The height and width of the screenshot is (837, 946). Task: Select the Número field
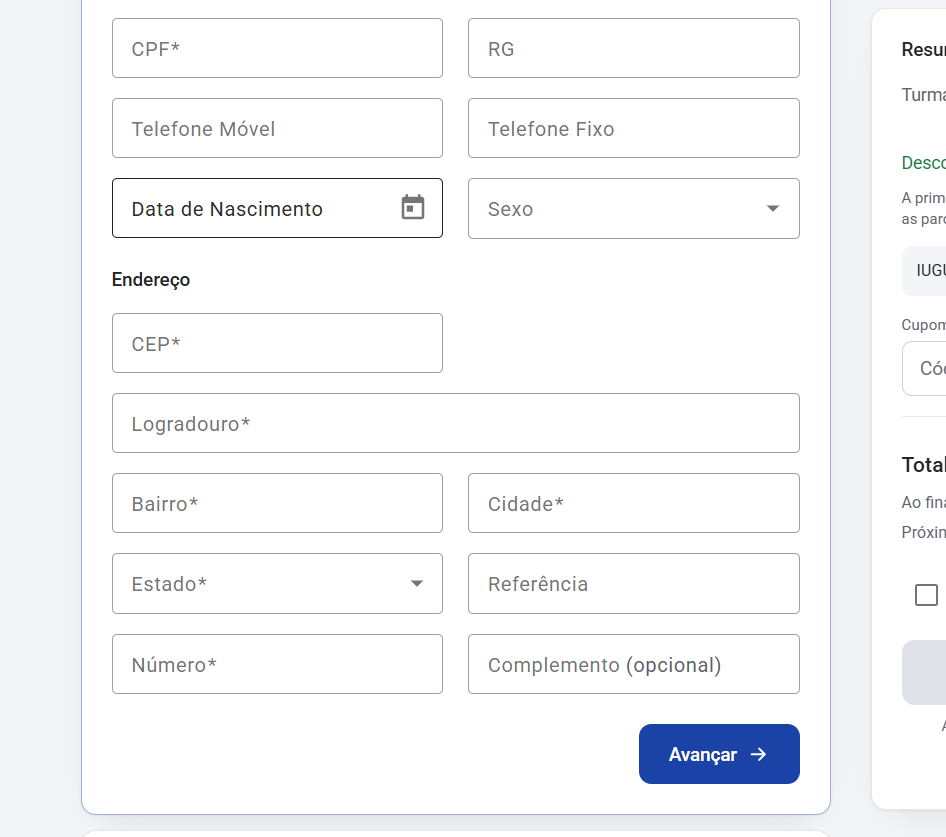tap(278, 664)
